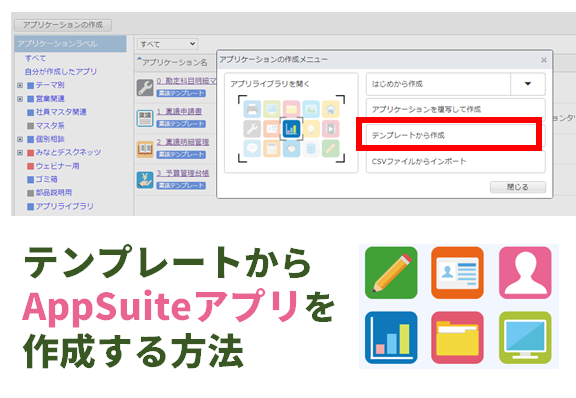Select the 社員マスタ関連 label
This screenshot has width=576, height=398.
pyautogui.click(x=61, y=112)
